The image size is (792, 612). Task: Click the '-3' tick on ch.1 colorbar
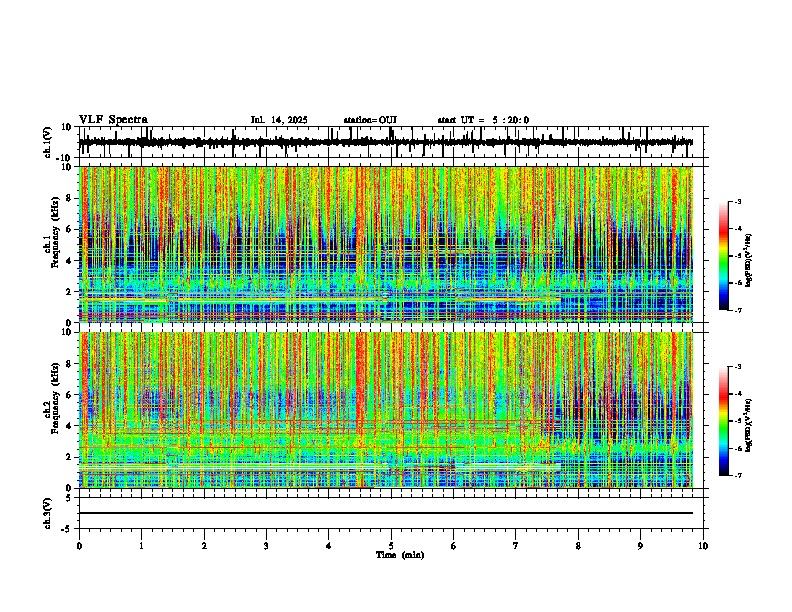coord(737,202)
